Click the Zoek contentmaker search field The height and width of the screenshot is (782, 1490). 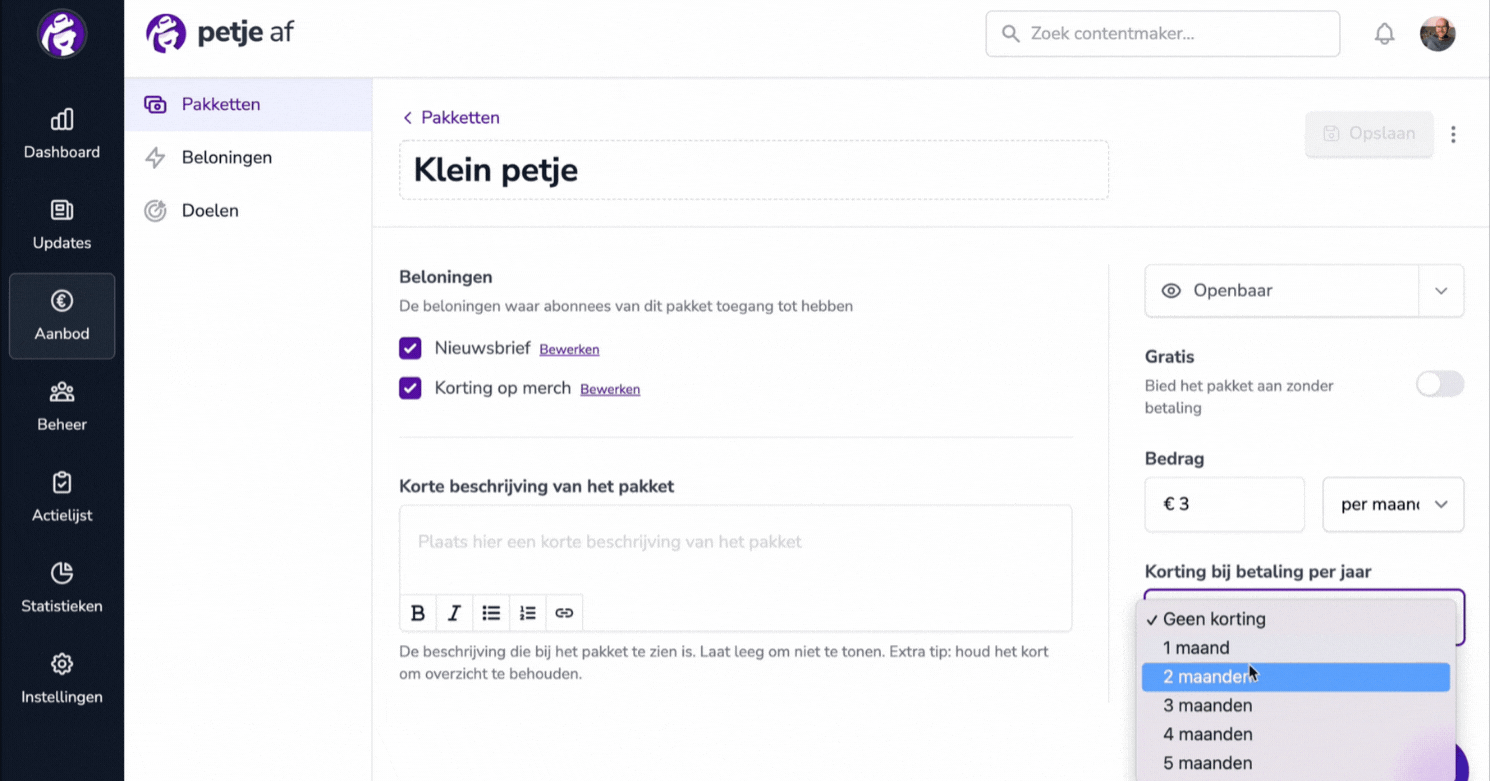pos(1163,34)
